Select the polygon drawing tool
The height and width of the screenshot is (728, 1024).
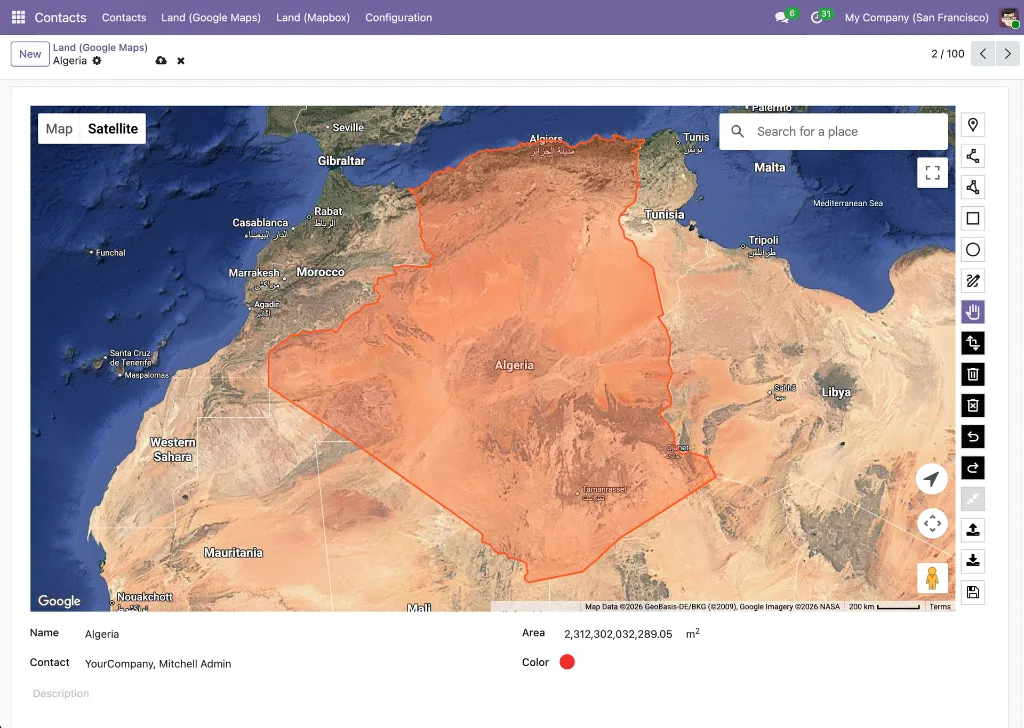(x=972, y=187)
